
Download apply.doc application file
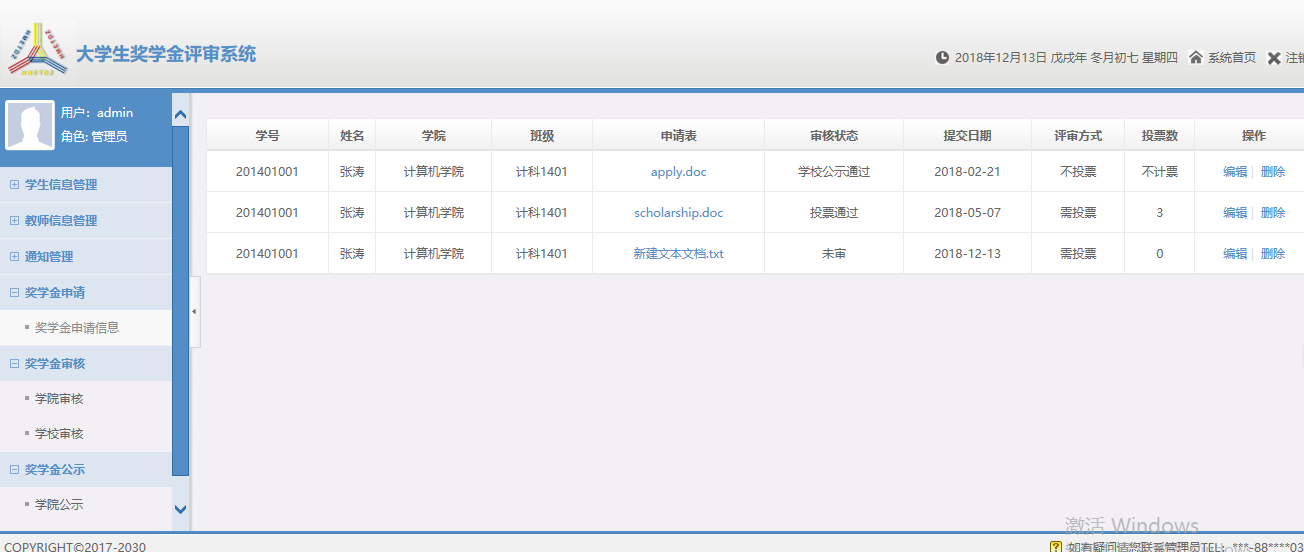678,172
